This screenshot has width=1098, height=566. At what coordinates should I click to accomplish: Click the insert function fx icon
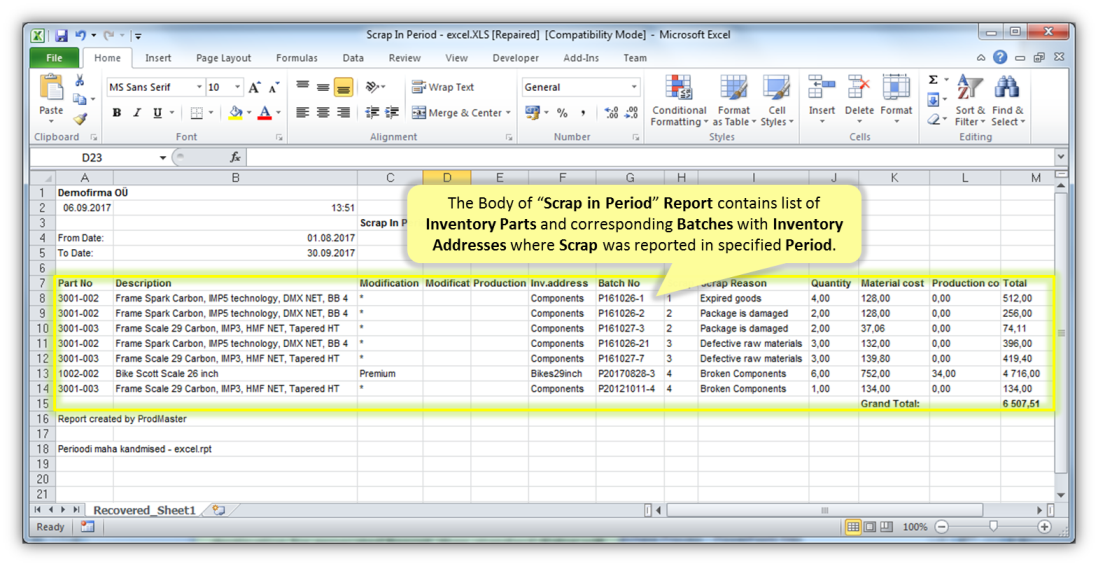(x=235, y=158)
